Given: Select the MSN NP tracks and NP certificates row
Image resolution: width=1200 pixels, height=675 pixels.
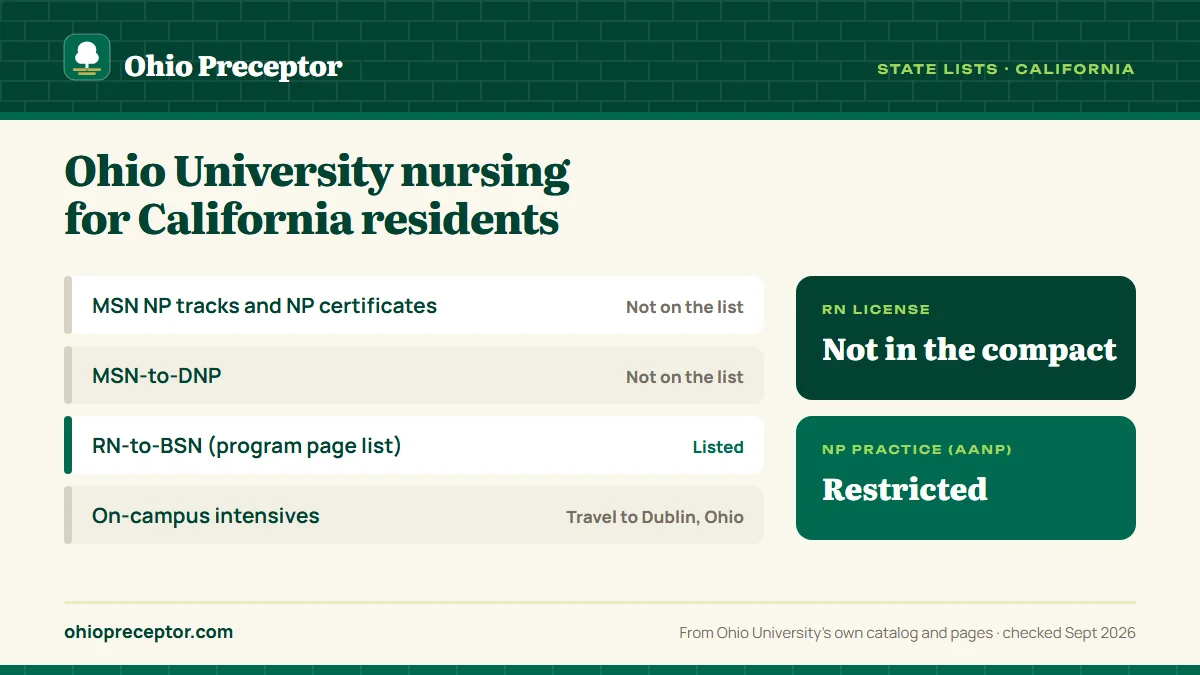Looking at the screenshot, I should click(414, 305).
